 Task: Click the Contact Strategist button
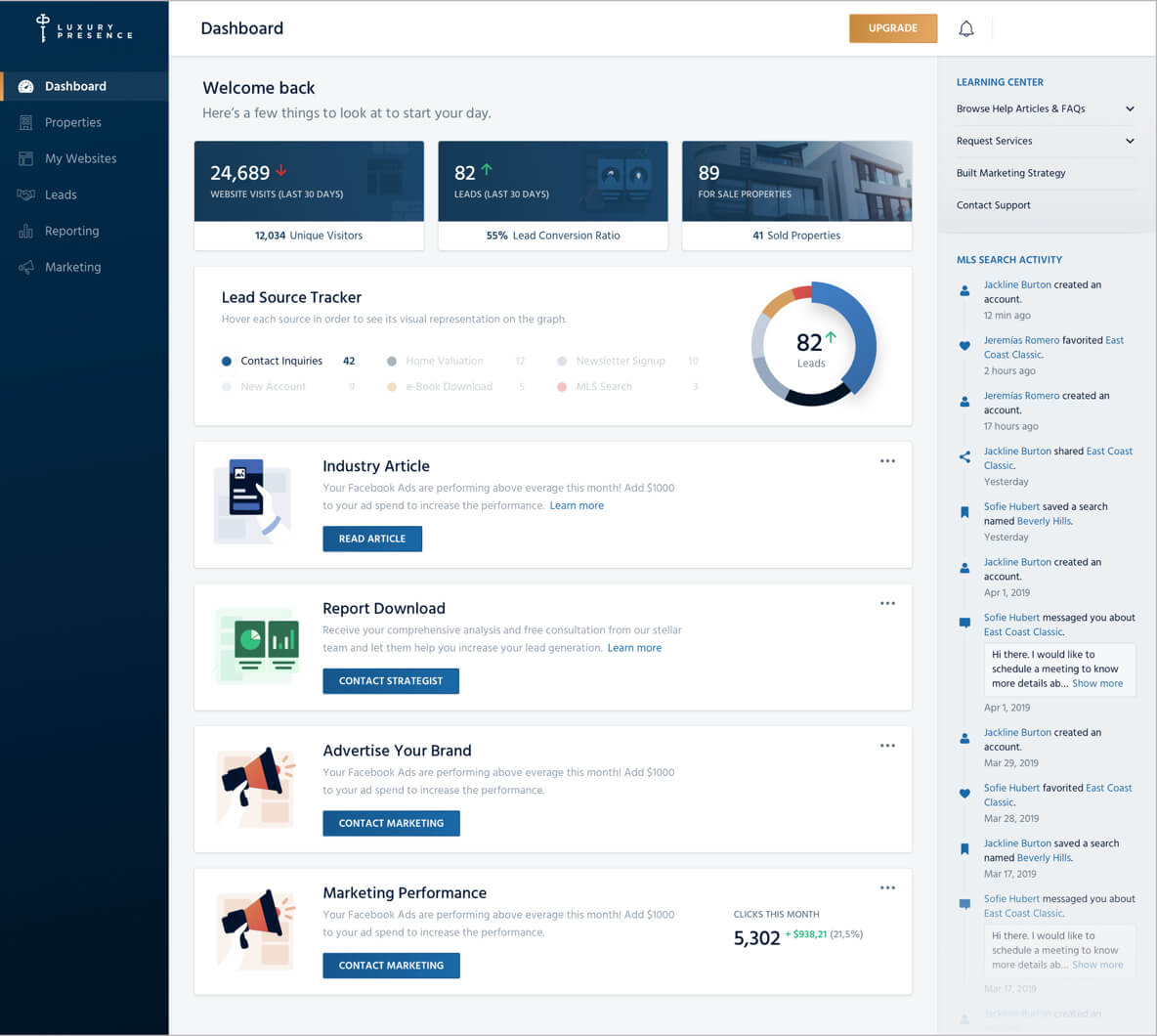[x=390, y=681]
